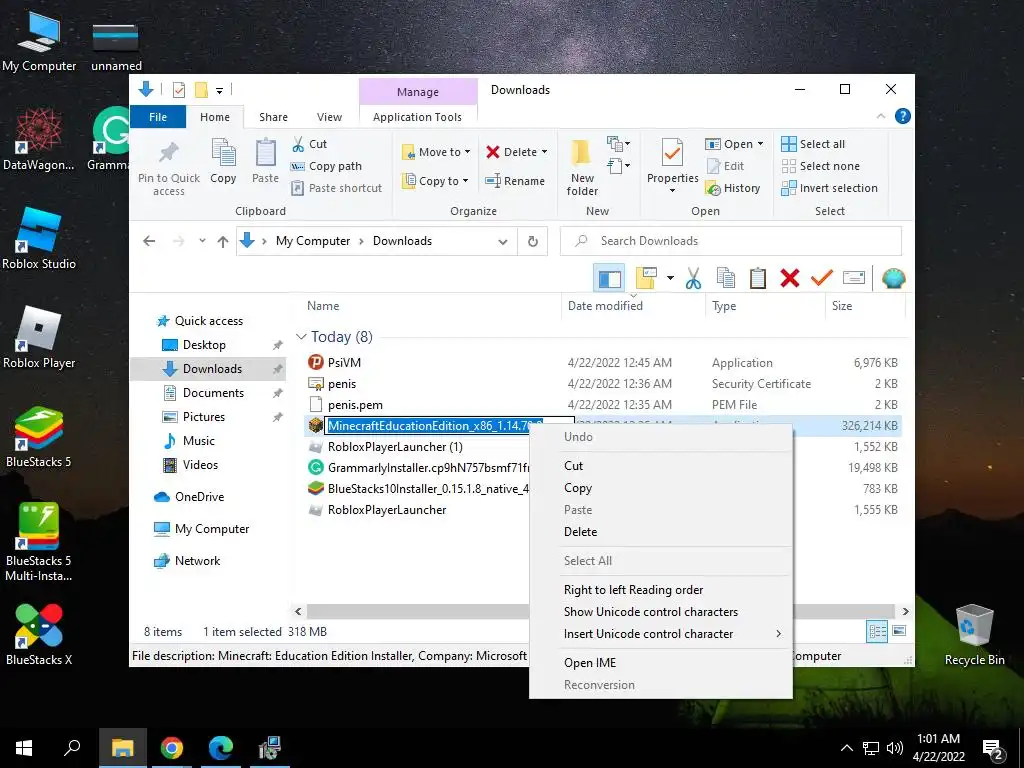Click clipboard paste icon in secondary toolbar
The image size is (1024, 768).
pyautogui.click(x=758, y=279)
